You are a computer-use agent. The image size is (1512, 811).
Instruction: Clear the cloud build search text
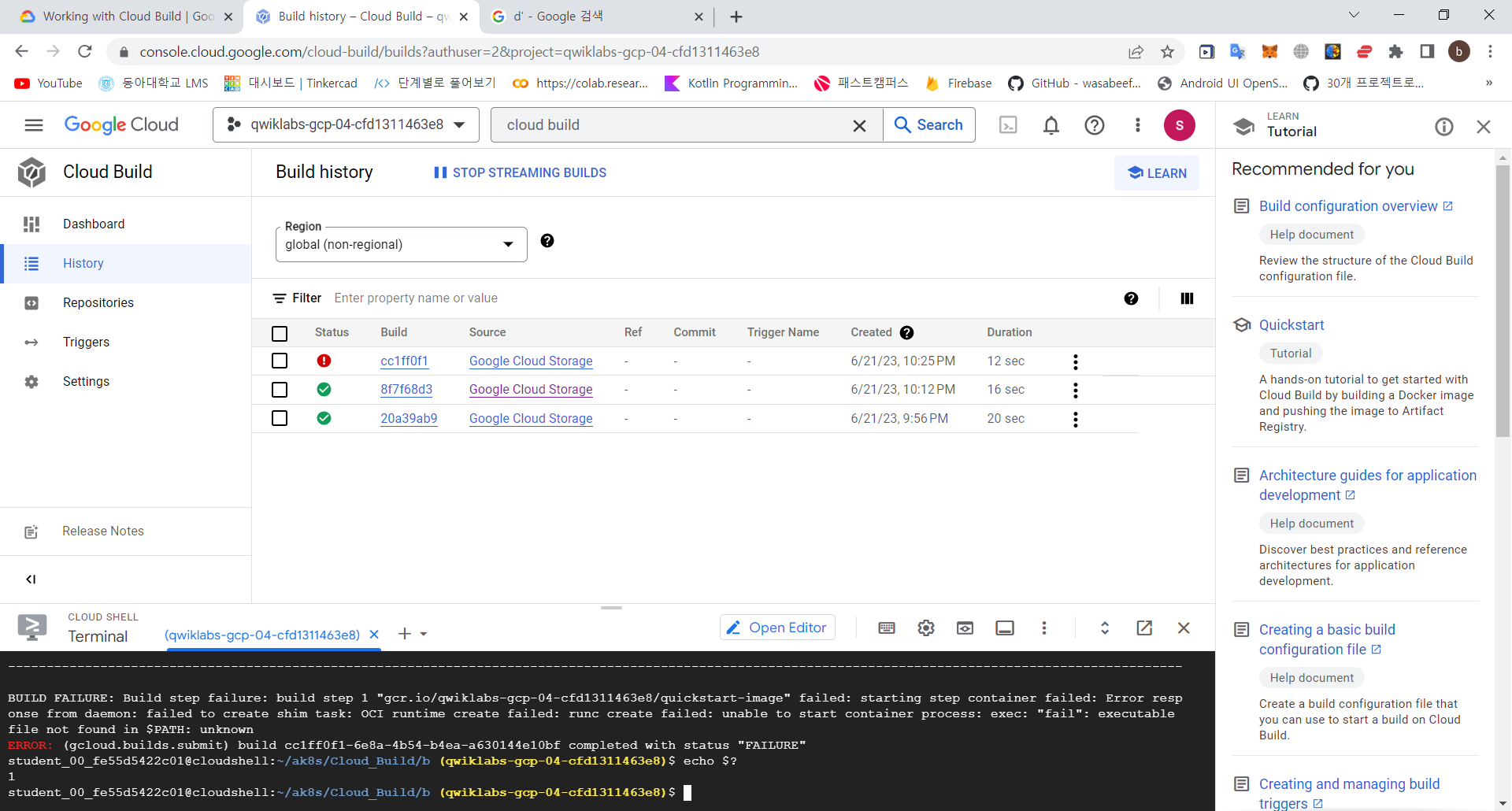(860, 125)
